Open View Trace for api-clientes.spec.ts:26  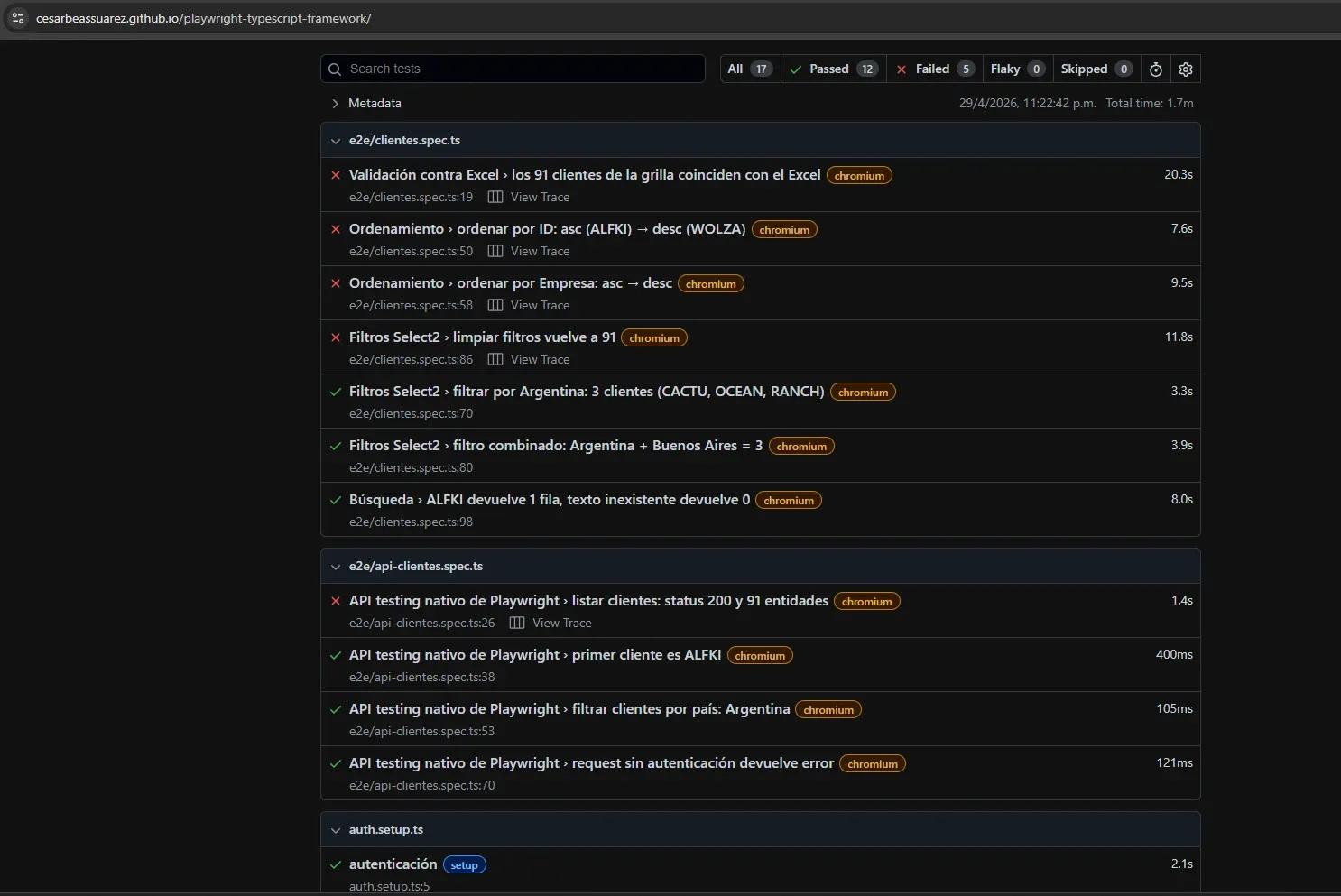(x=561, y=623)
